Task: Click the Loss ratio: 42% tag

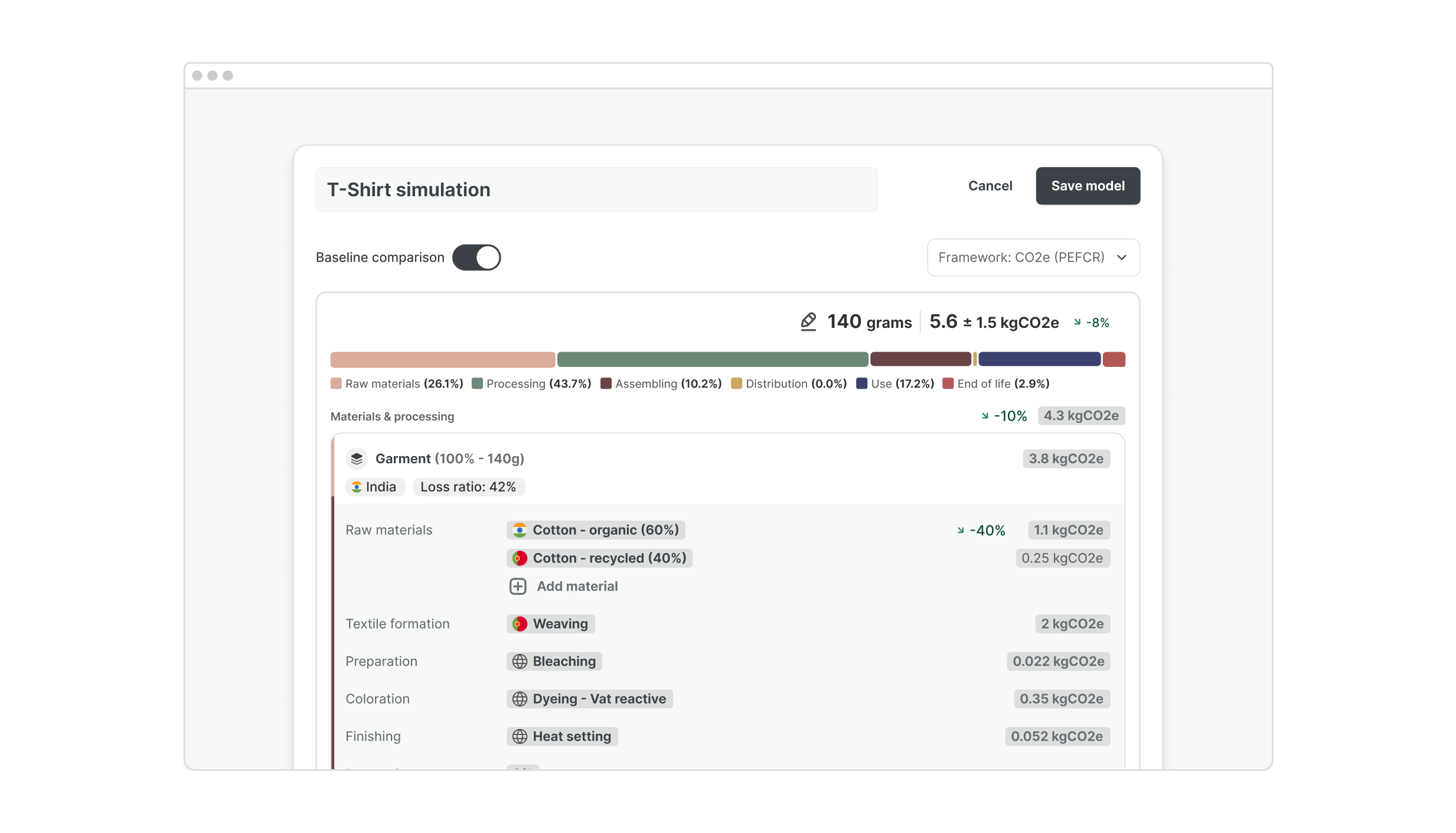Action: coord(468,487)
